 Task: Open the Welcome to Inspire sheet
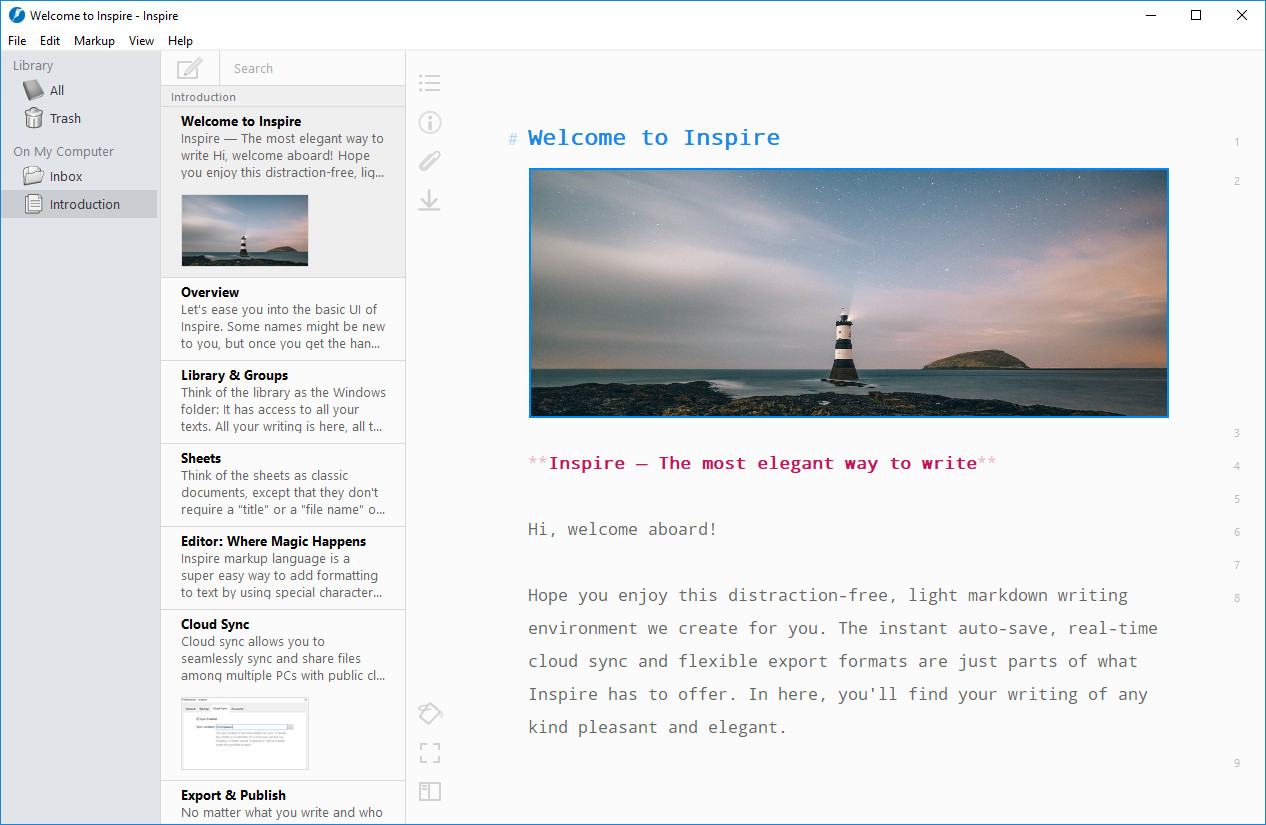coord(283,192)
